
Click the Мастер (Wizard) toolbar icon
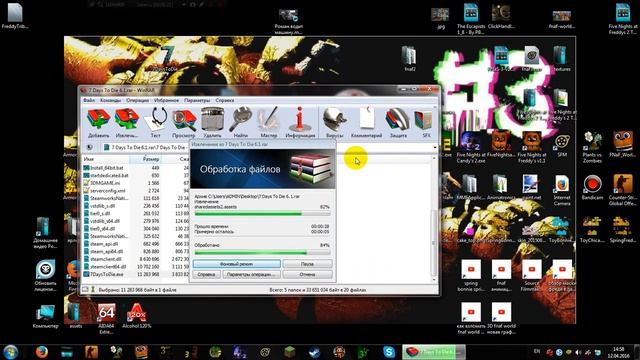point(269,122)
